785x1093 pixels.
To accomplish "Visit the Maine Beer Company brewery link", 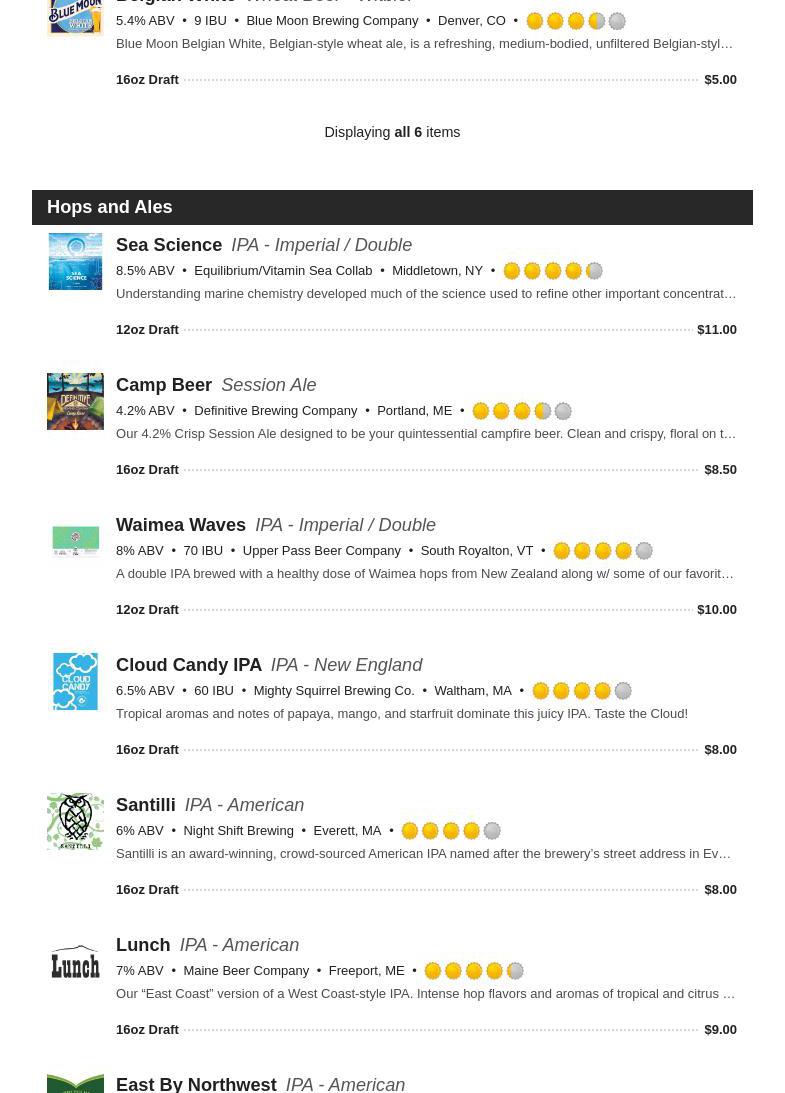I will click(x=246, y=971).
